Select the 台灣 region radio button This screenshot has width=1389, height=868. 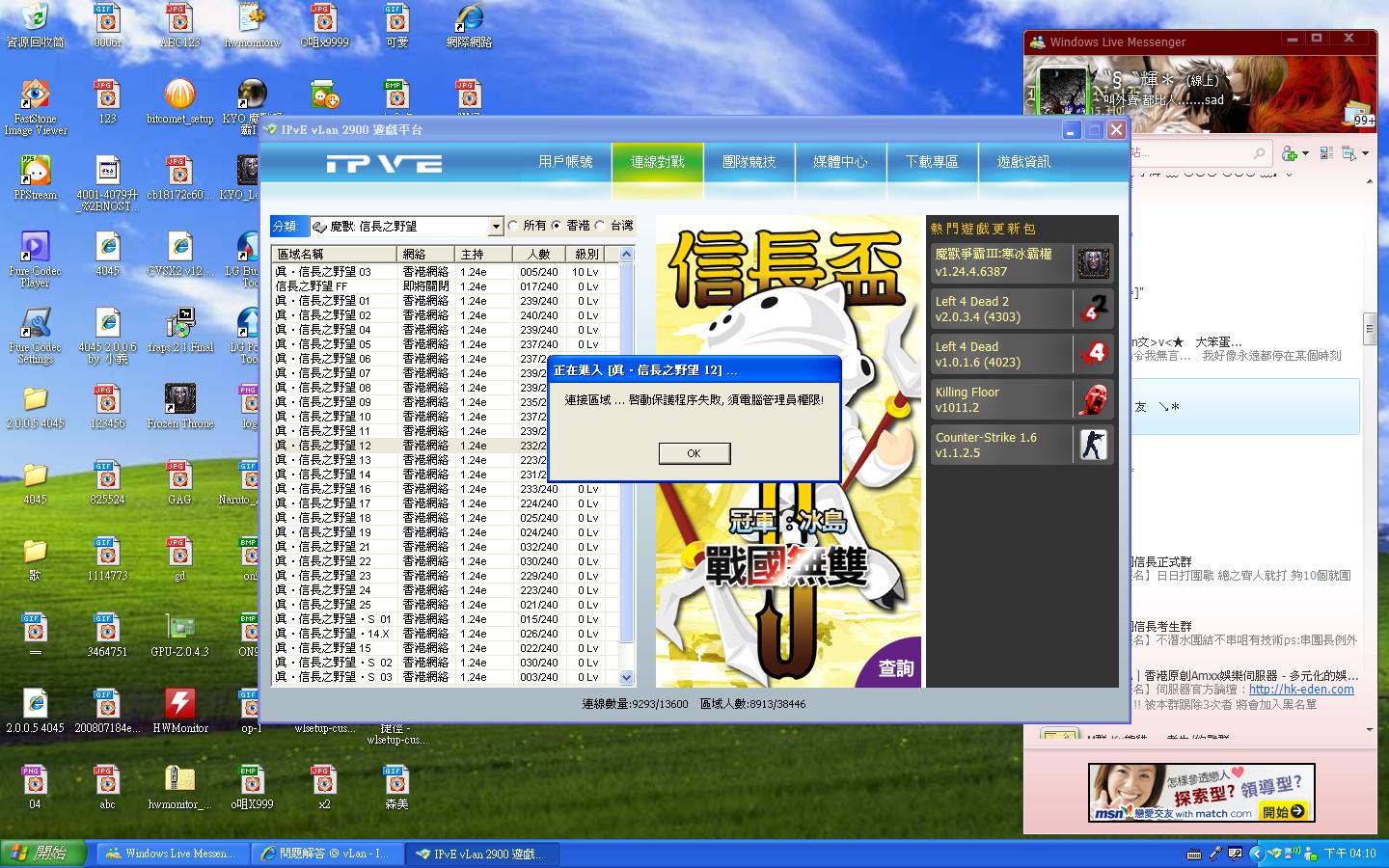click(600, 226)
